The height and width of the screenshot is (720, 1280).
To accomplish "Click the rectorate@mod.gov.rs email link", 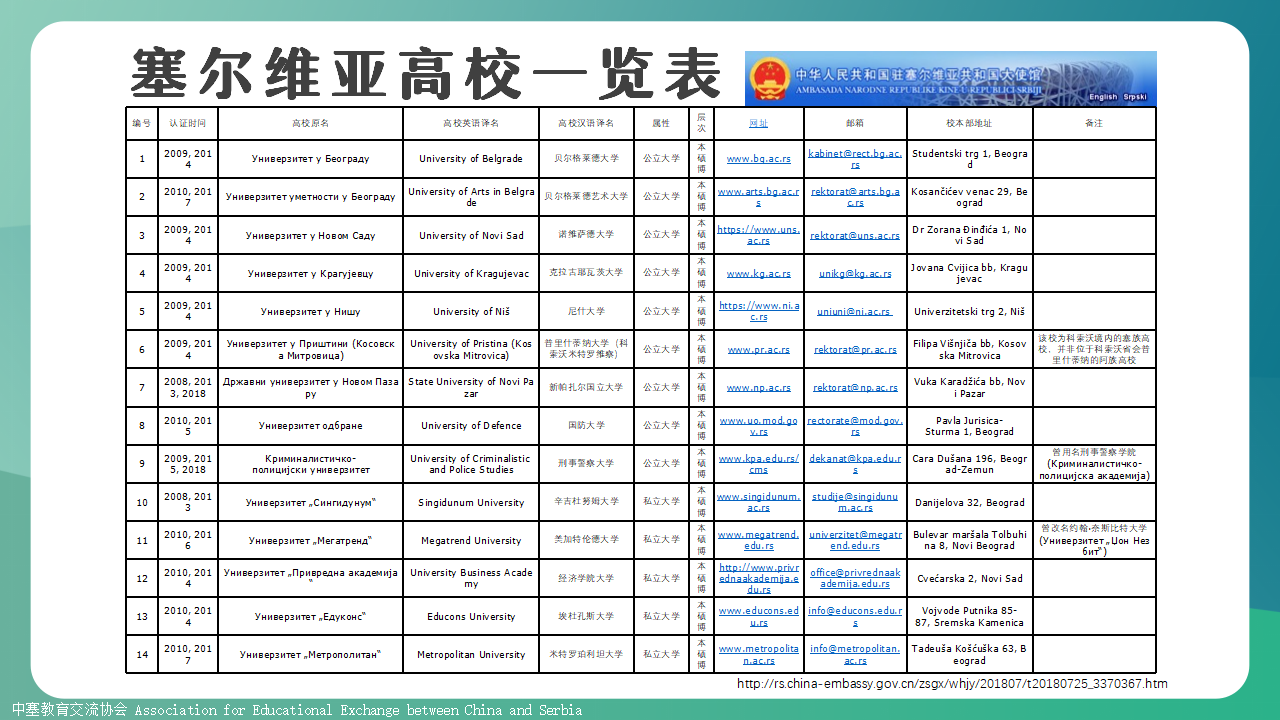I will [x=855, y=426].
